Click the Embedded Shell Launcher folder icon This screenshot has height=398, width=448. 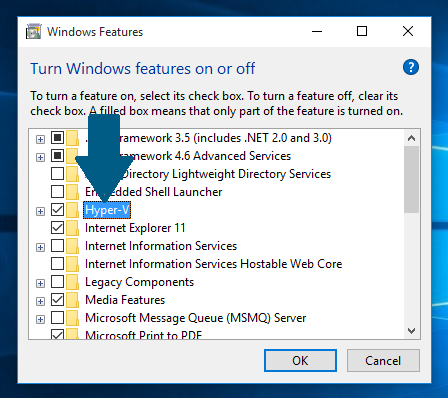tap(72, 192)
